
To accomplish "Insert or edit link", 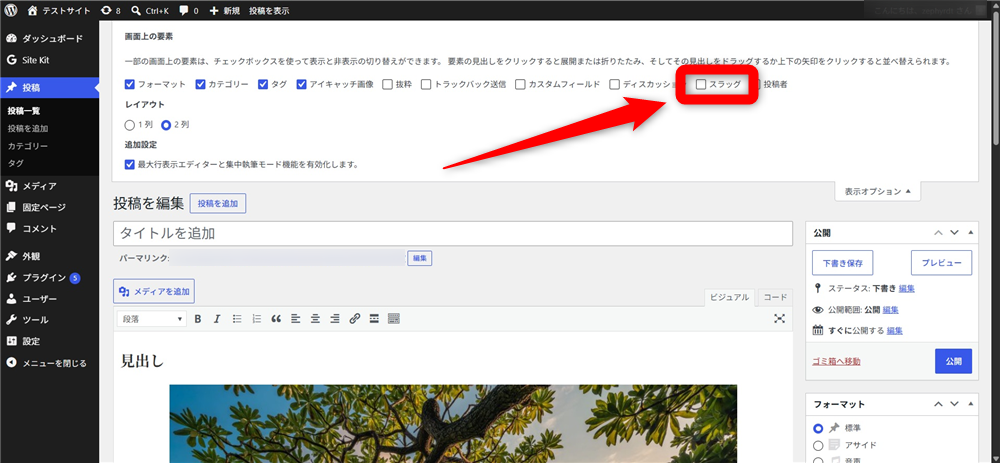I will [x=355, y=318].
